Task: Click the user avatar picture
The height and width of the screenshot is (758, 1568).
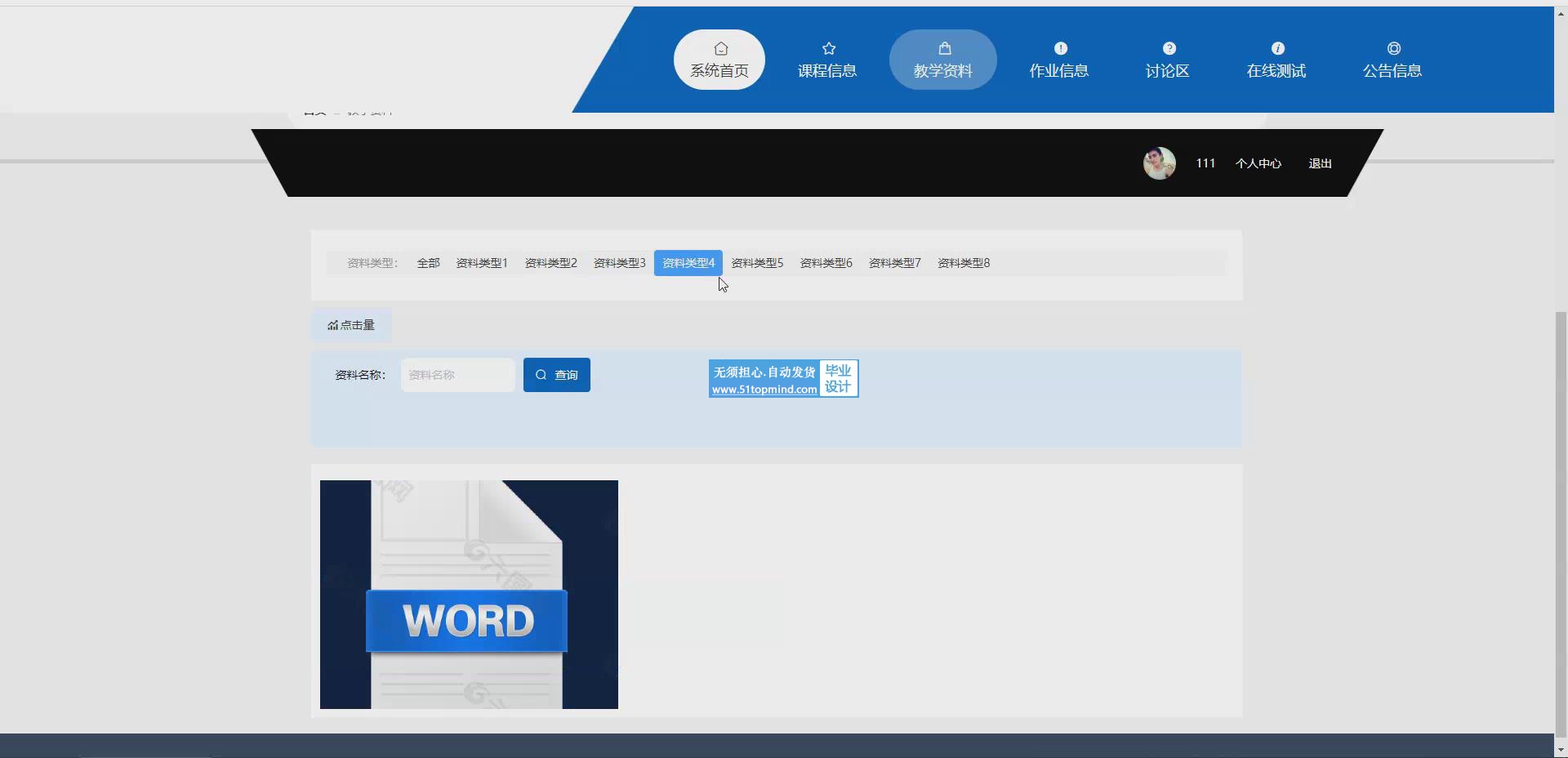Action: (1159, 163)
